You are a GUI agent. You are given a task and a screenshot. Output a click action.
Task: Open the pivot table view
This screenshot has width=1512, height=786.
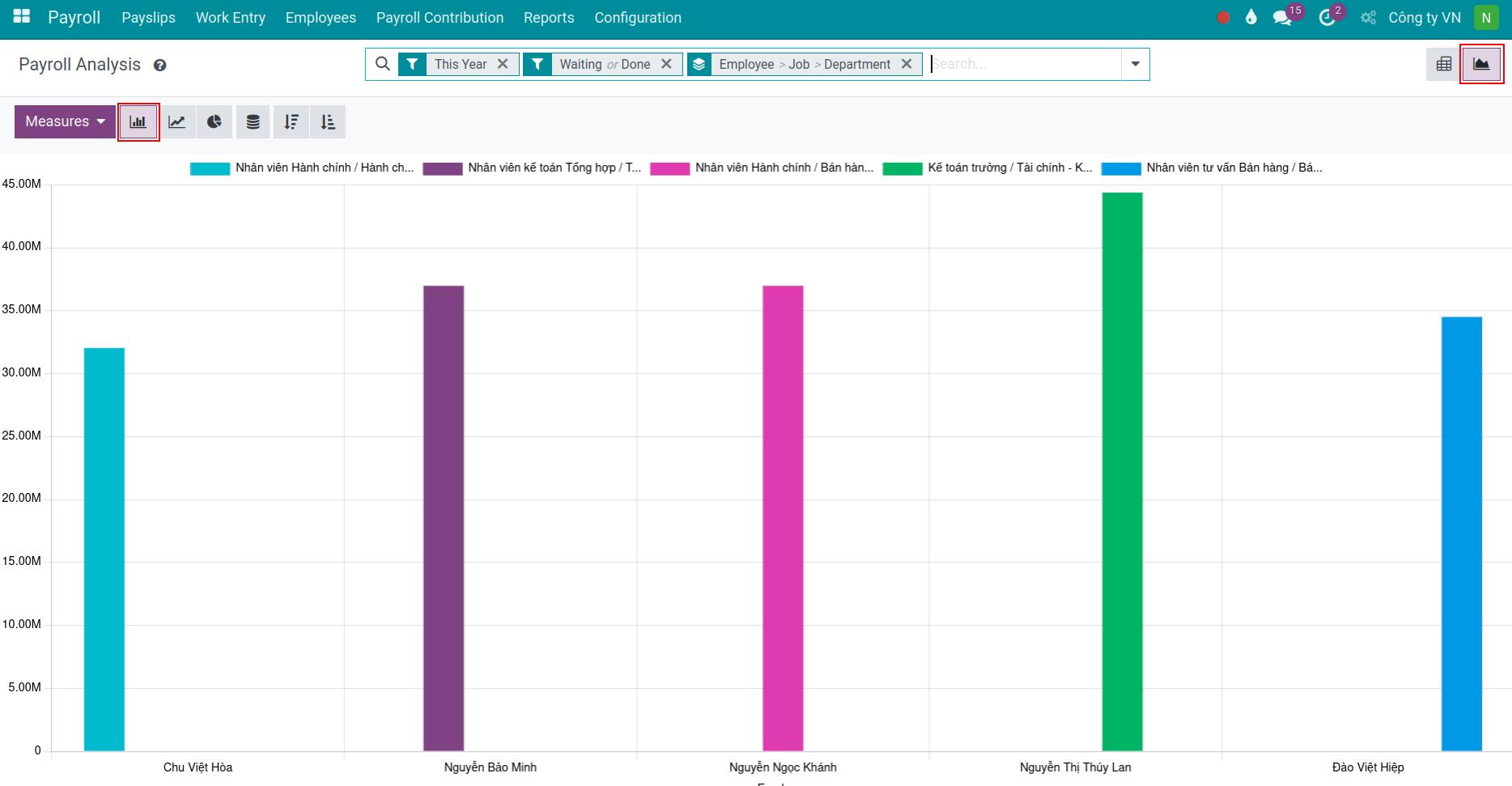pos(1442,64)
